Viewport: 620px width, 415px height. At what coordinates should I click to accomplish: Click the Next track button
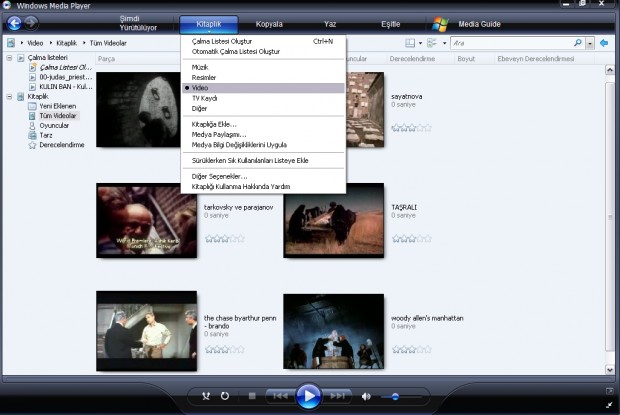click(337, 396)
